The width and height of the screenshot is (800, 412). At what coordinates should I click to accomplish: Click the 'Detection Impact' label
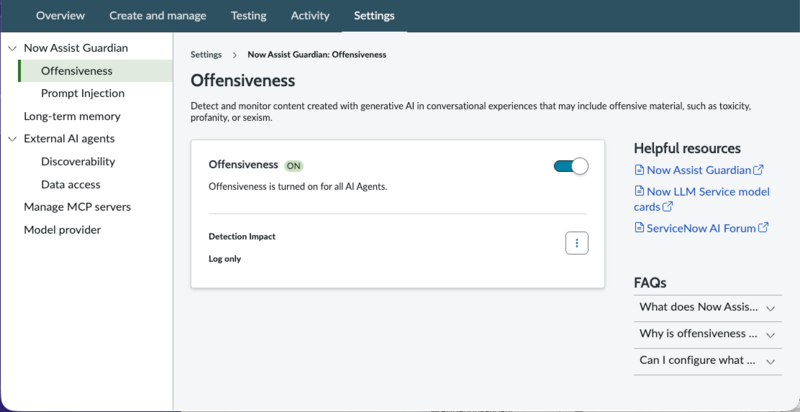click(x=242, y=237)
